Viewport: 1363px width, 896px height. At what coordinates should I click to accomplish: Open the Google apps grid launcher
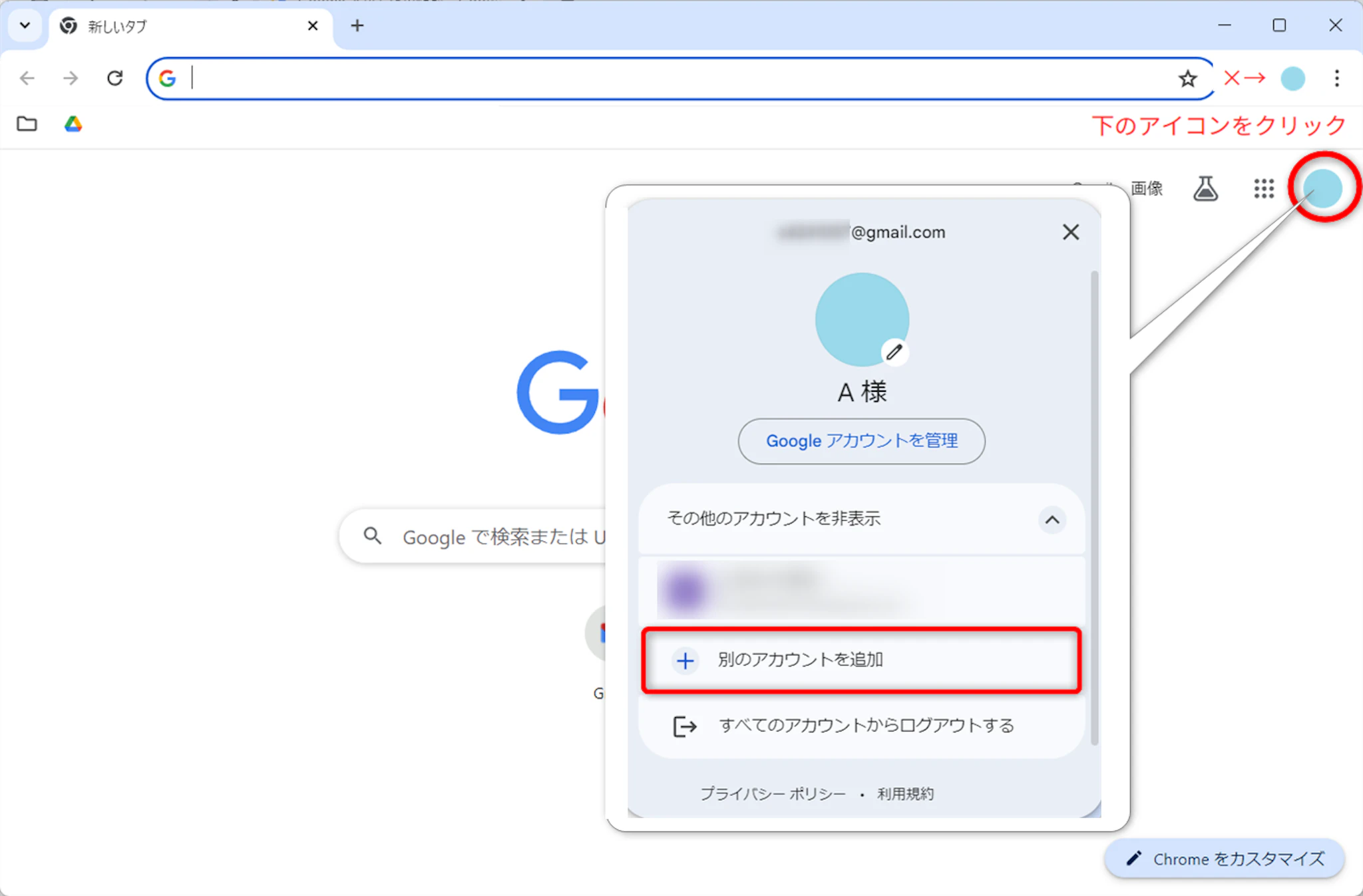(x=1263, y=189)
